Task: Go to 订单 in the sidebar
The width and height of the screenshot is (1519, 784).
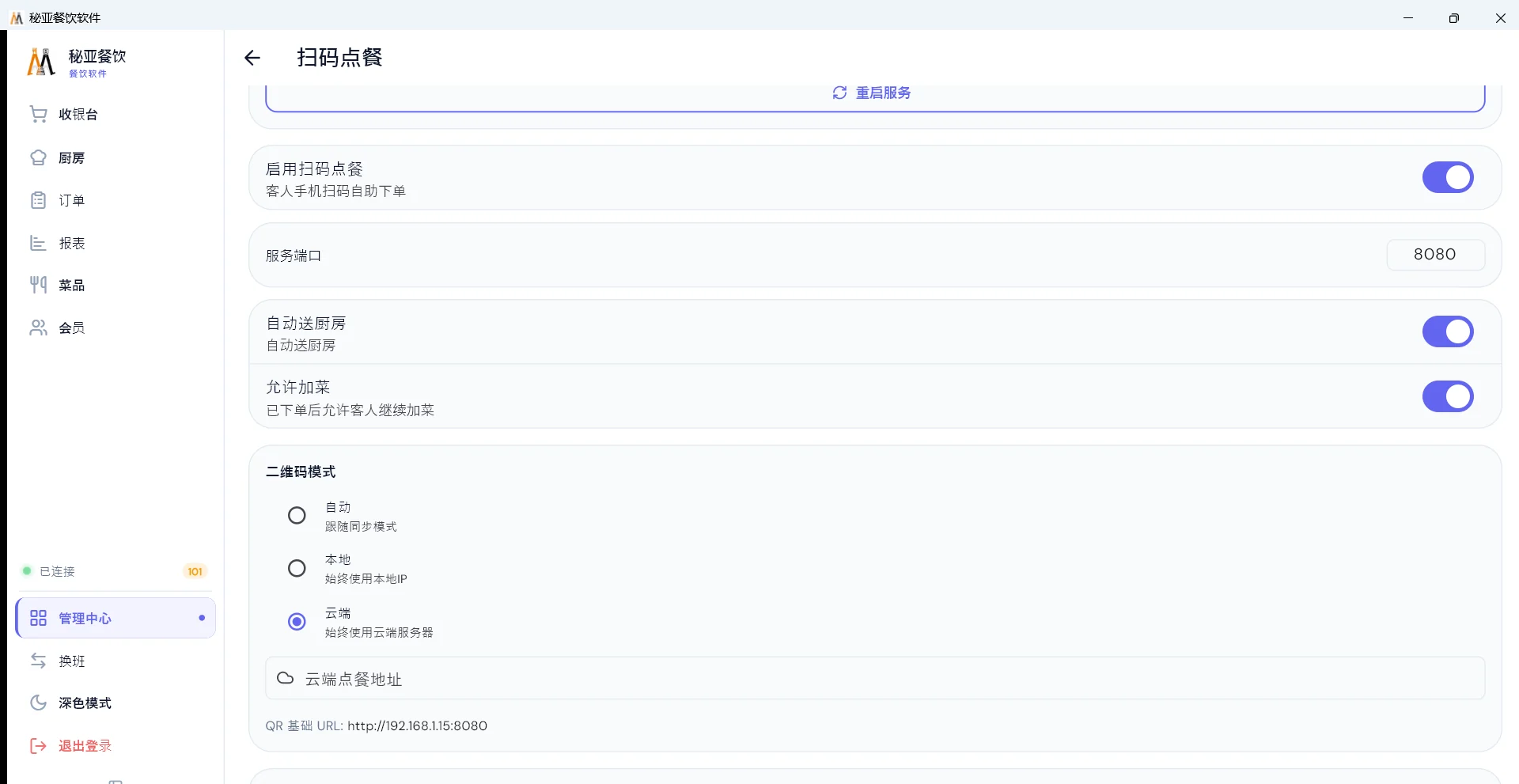Action: pos(116,200)
